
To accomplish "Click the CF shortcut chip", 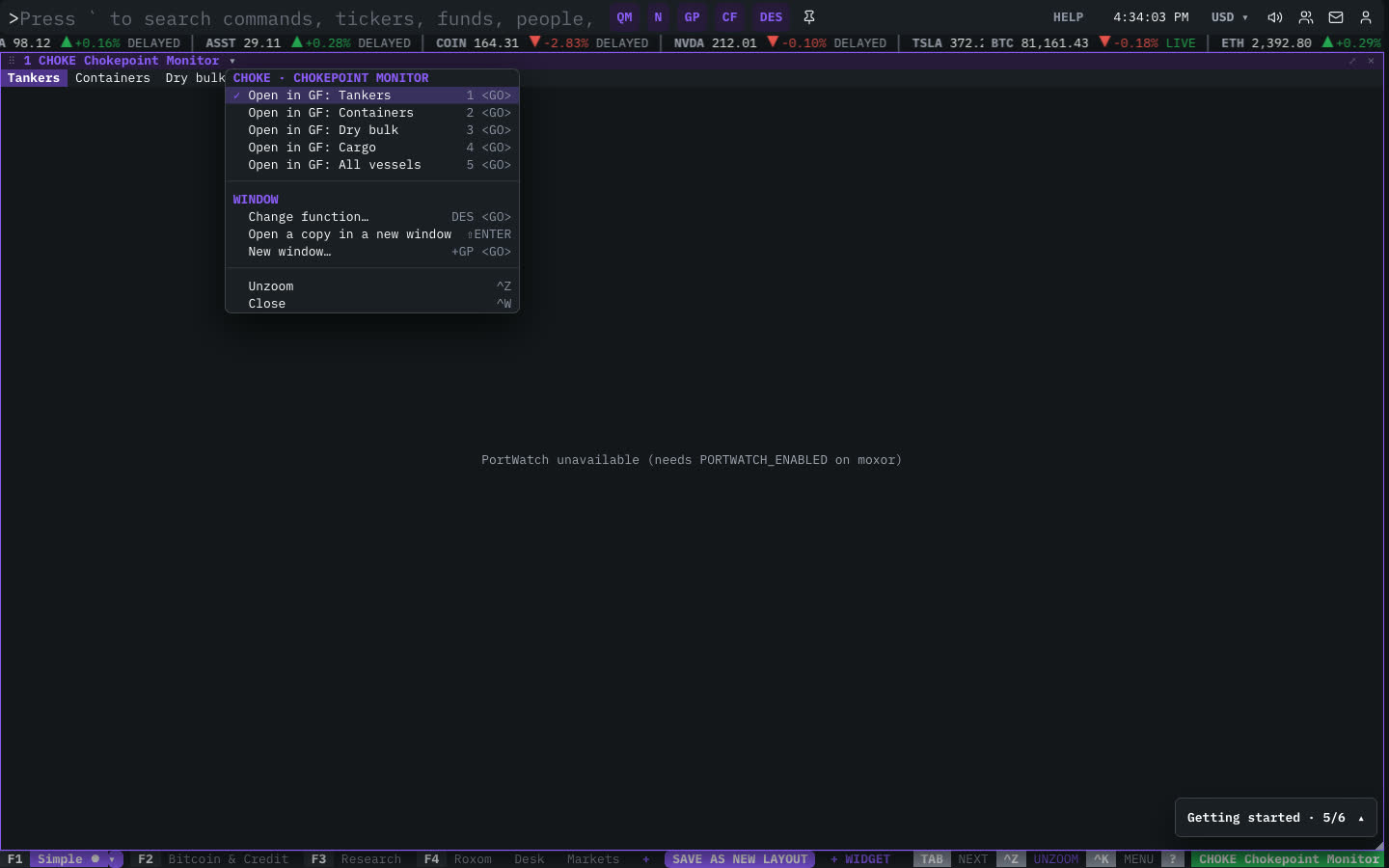I will 730,17.
